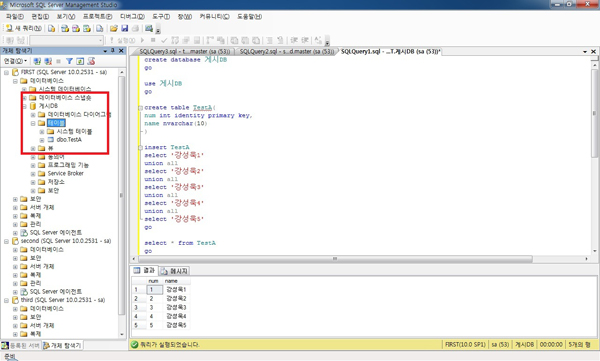Open the Edit (편집) menu
This screenshot has width=600, height=361.
(x=40, y=16)
